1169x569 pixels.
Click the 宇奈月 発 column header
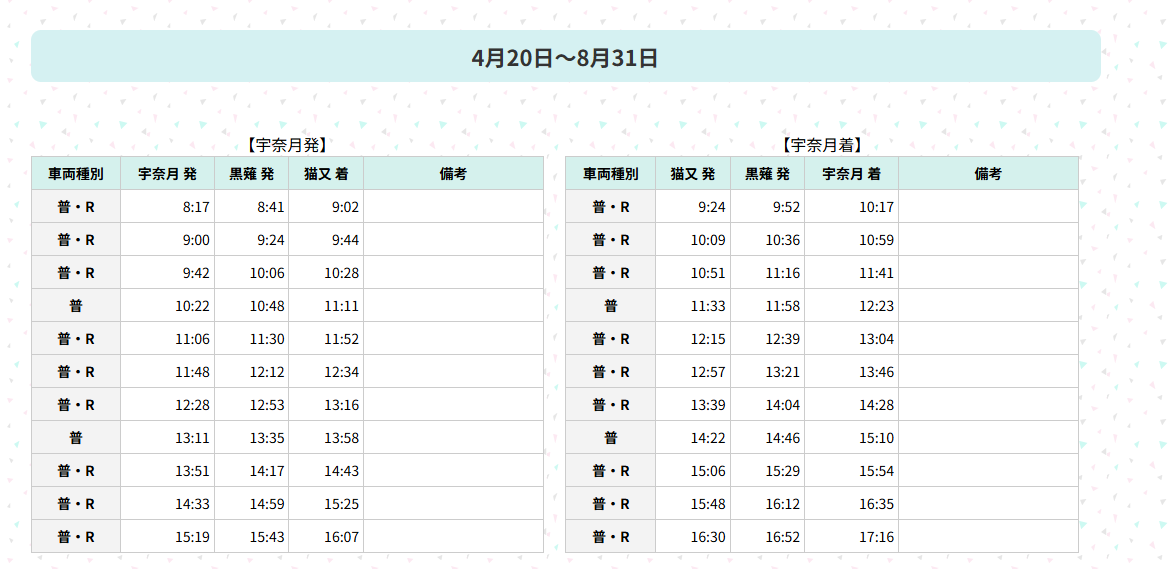[167, 174]
